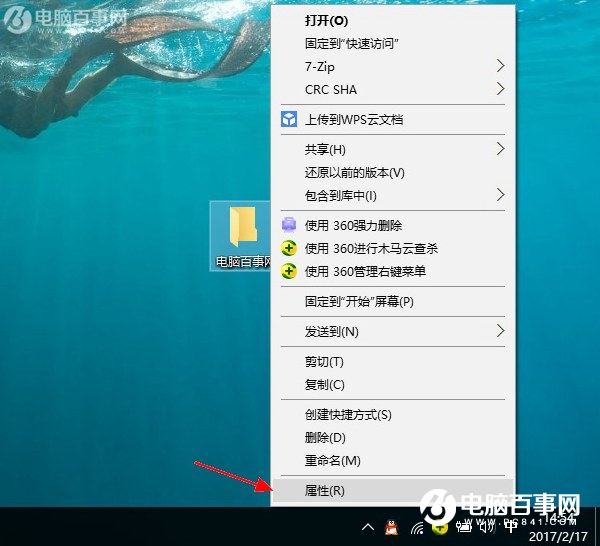Click the 360 force delete shredder icon

289,225
